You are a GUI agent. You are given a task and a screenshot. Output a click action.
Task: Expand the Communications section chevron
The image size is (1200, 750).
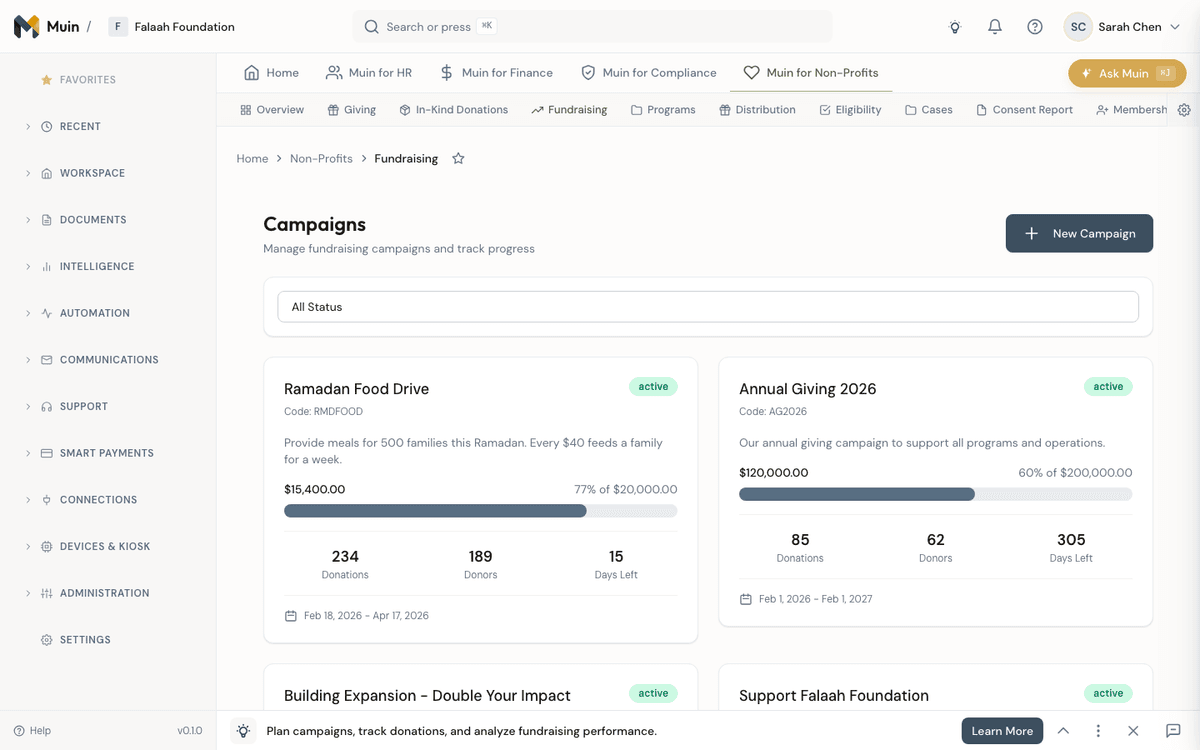[28, 360]
